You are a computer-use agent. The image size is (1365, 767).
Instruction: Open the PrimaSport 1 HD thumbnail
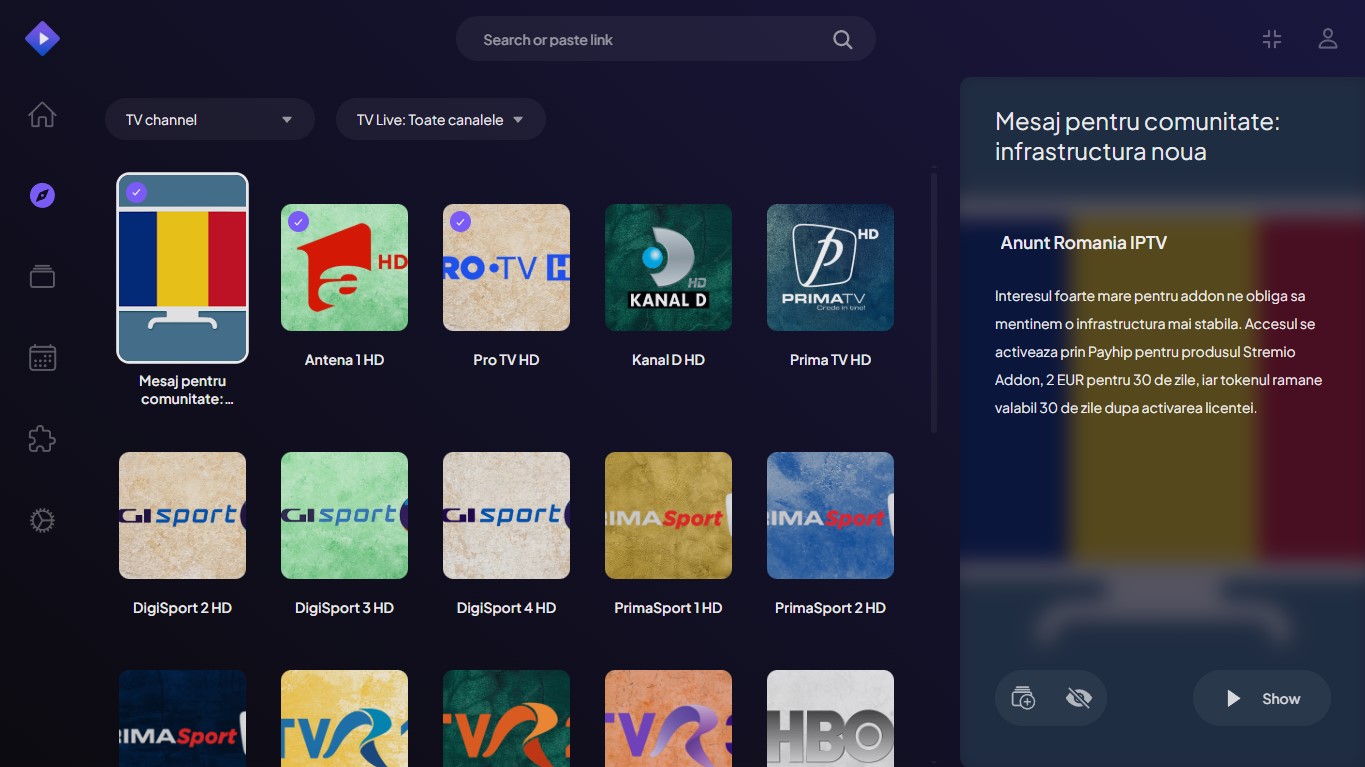coord(668,515)
